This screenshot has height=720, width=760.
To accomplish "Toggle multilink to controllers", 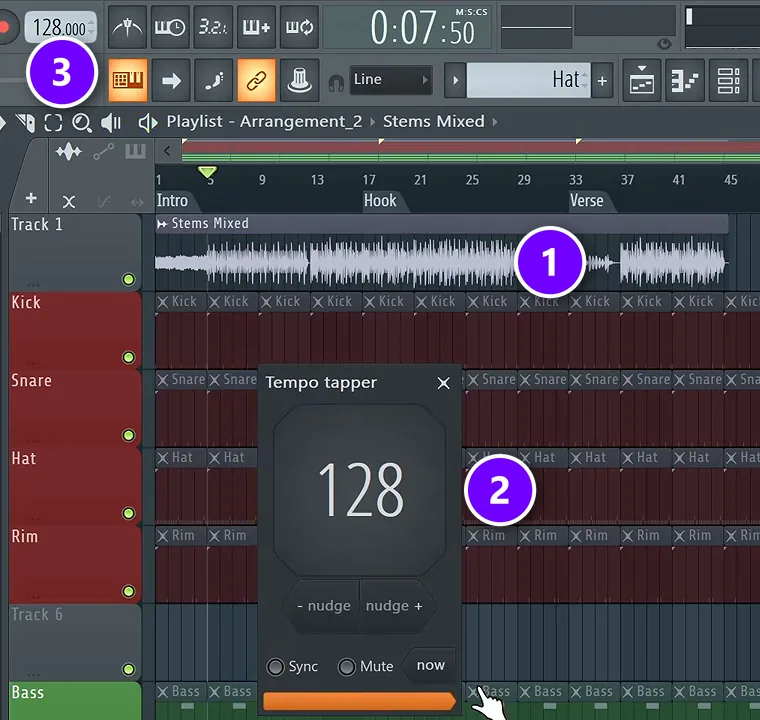I will [256, 80].
